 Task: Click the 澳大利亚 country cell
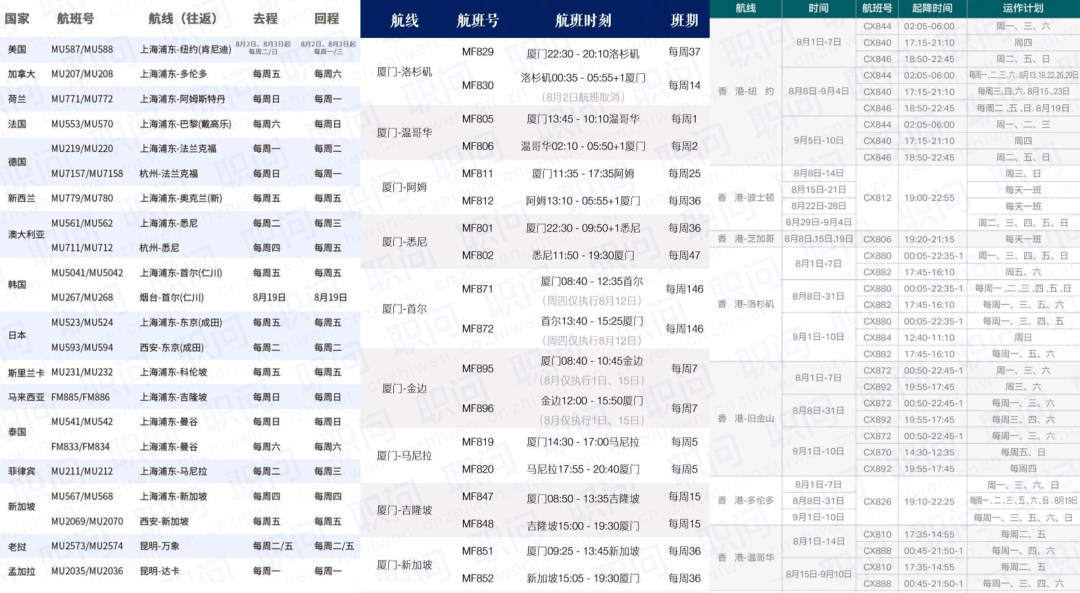(26, 235)
